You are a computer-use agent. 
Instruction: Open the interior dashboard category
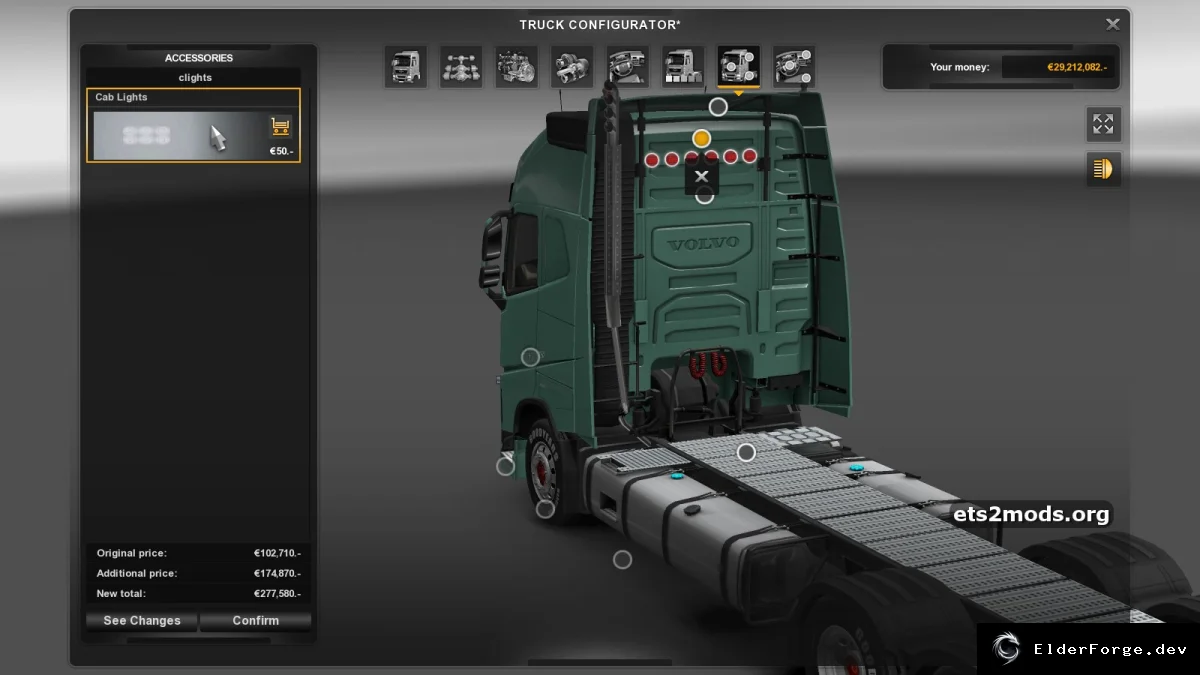point(627,67)
